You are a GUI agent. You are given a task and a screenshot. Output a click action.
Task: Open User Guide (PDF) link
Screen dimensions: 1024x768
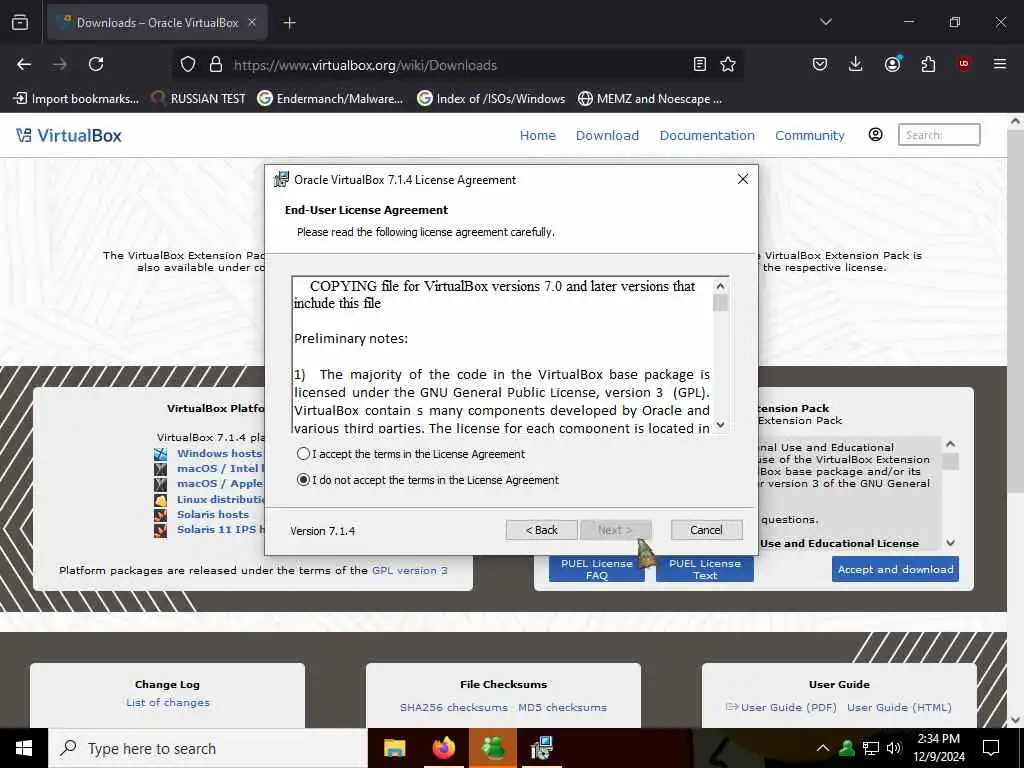(788, 707)
